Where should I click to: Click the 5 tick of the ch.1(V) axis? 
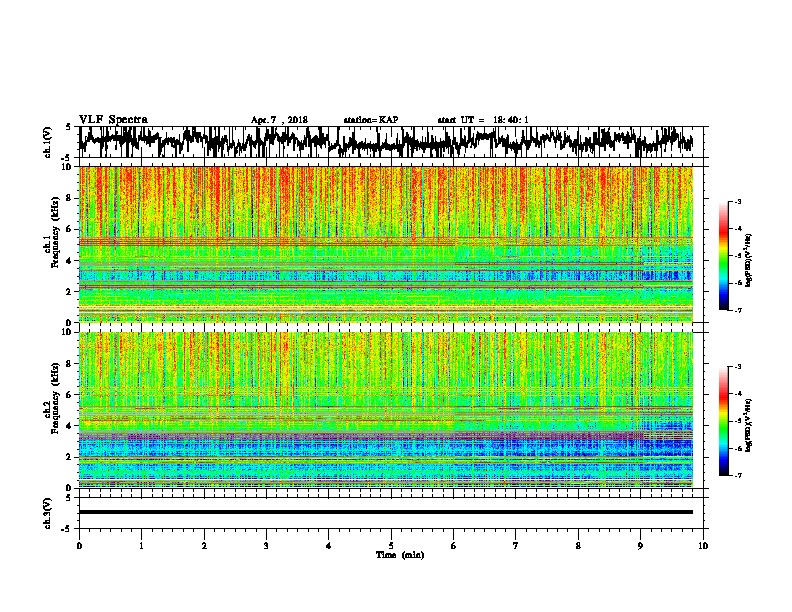(x=68, y=127)
